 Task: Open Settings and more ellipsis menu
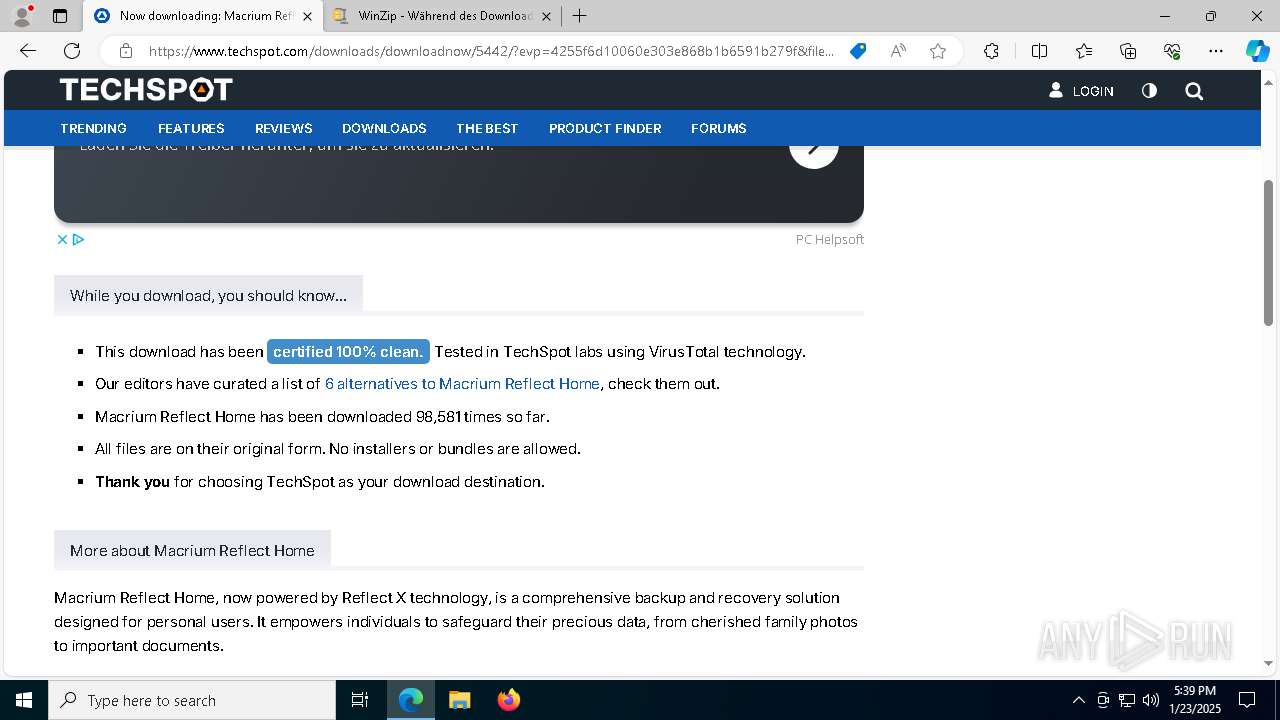pos(1216,51)
